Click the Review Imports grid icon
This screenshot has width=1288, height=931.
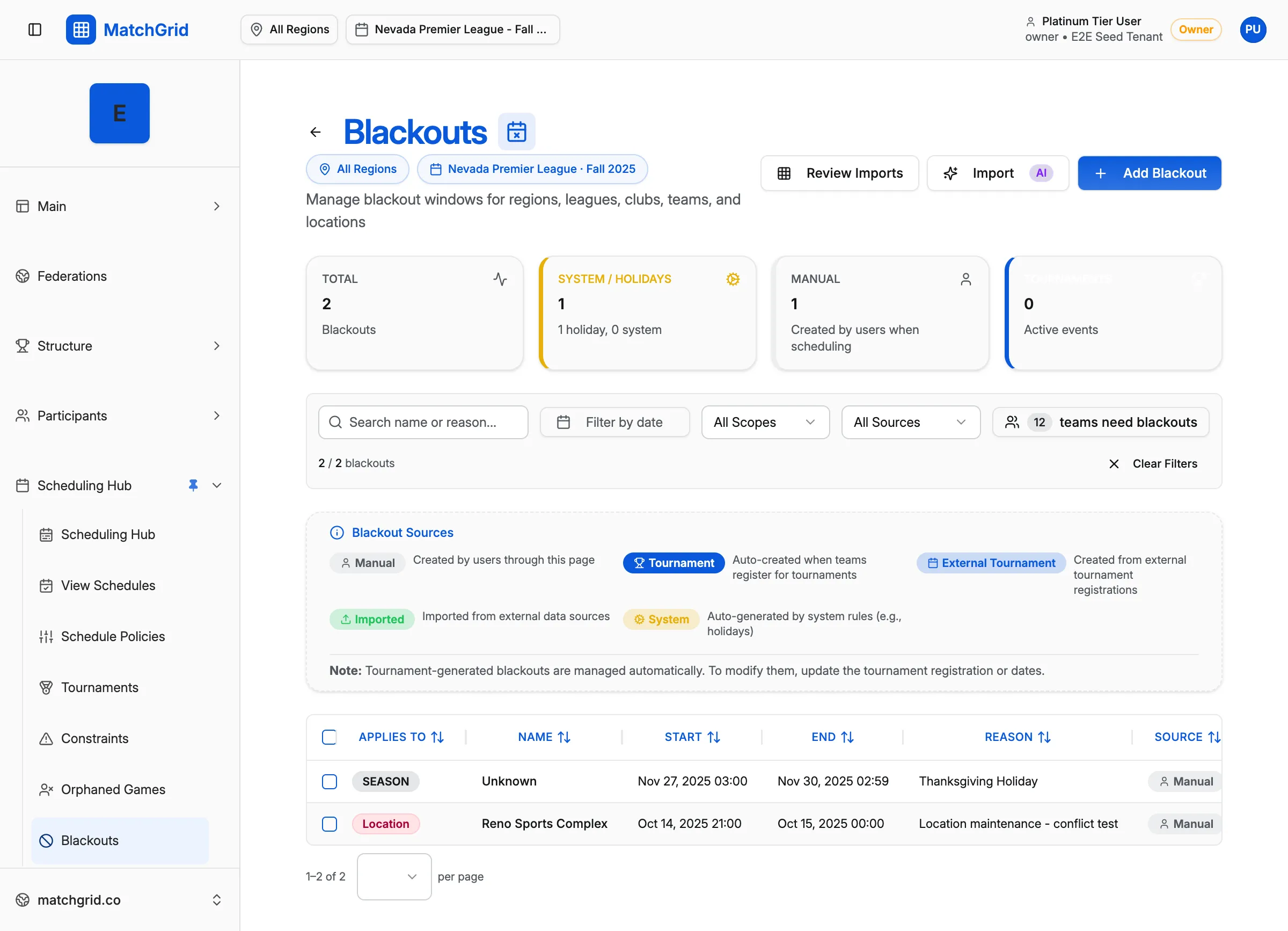(x=785, y=173)
